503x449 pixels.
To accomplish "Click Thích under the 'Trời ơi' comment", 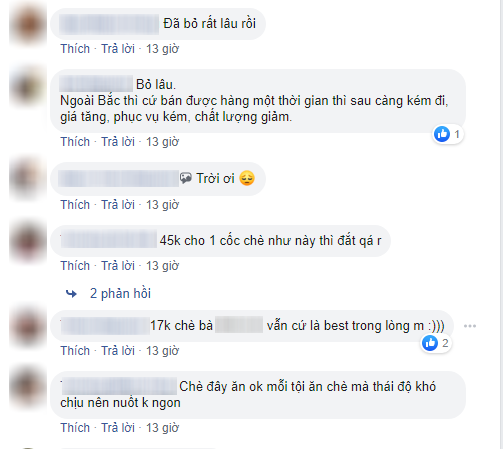I will coord(75,205).
